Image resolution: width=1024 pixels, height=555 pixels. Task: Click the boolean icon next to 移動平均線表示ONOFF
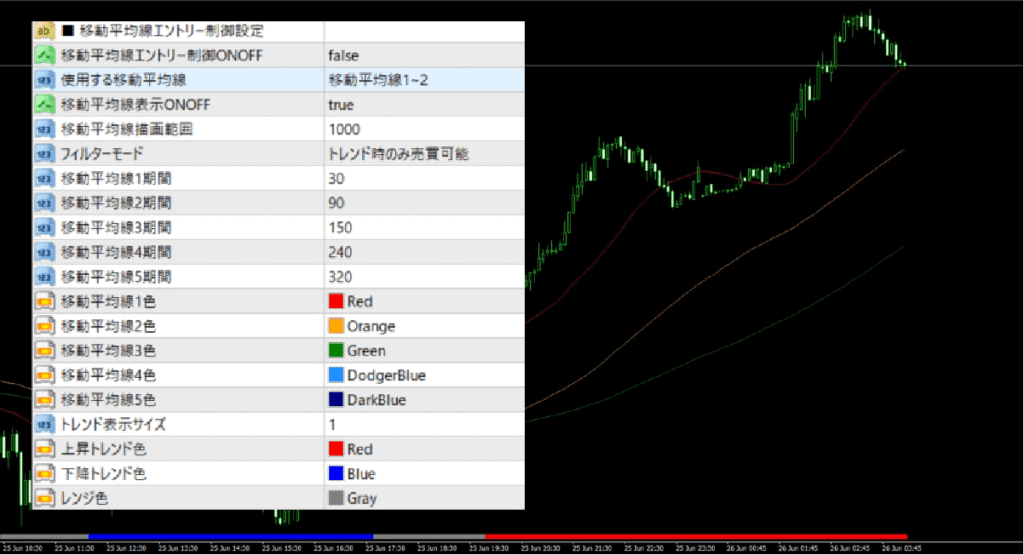point(44,105)
